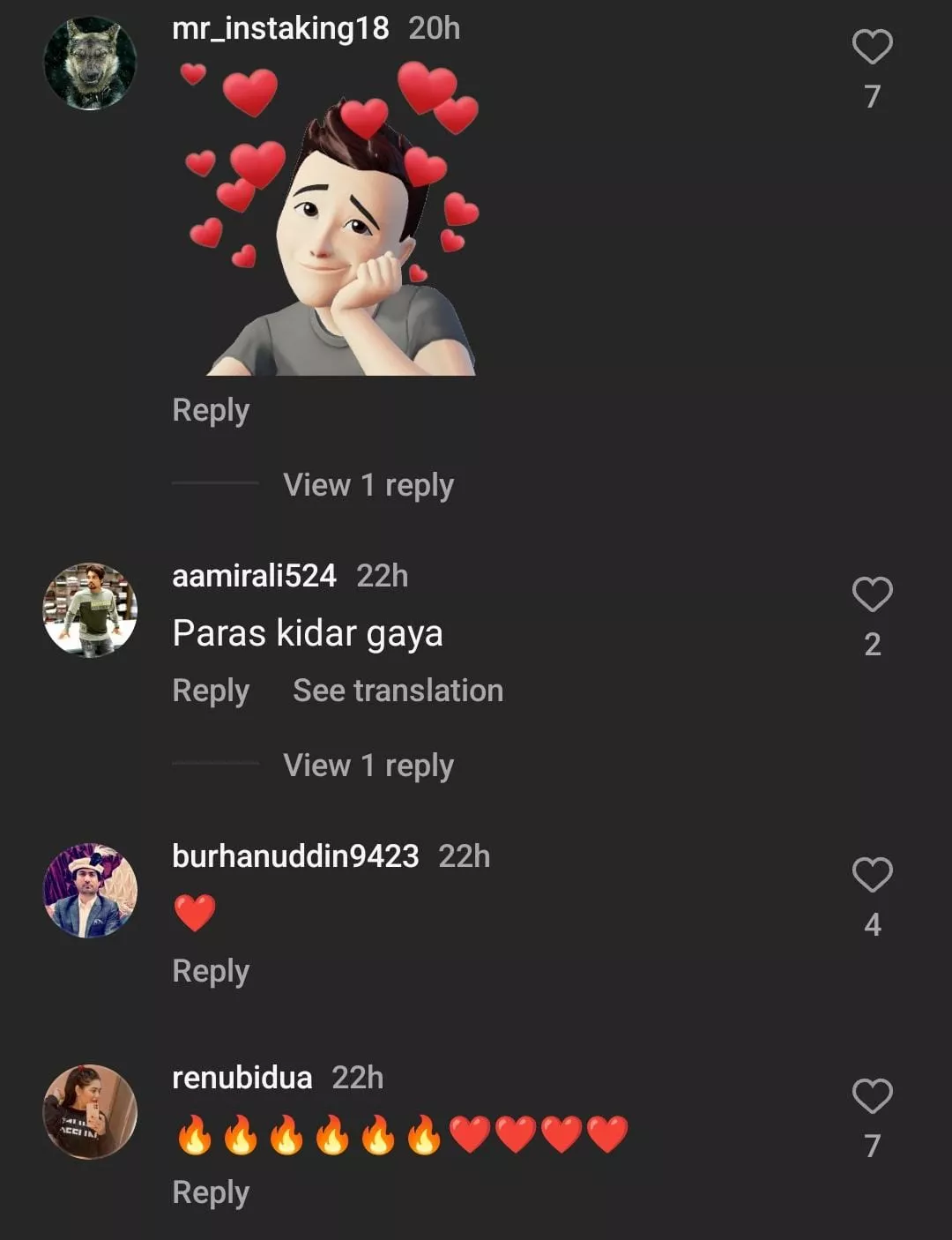
Task: Like renubidua's fire emoji comment
Action: (x=872, y=1096)
